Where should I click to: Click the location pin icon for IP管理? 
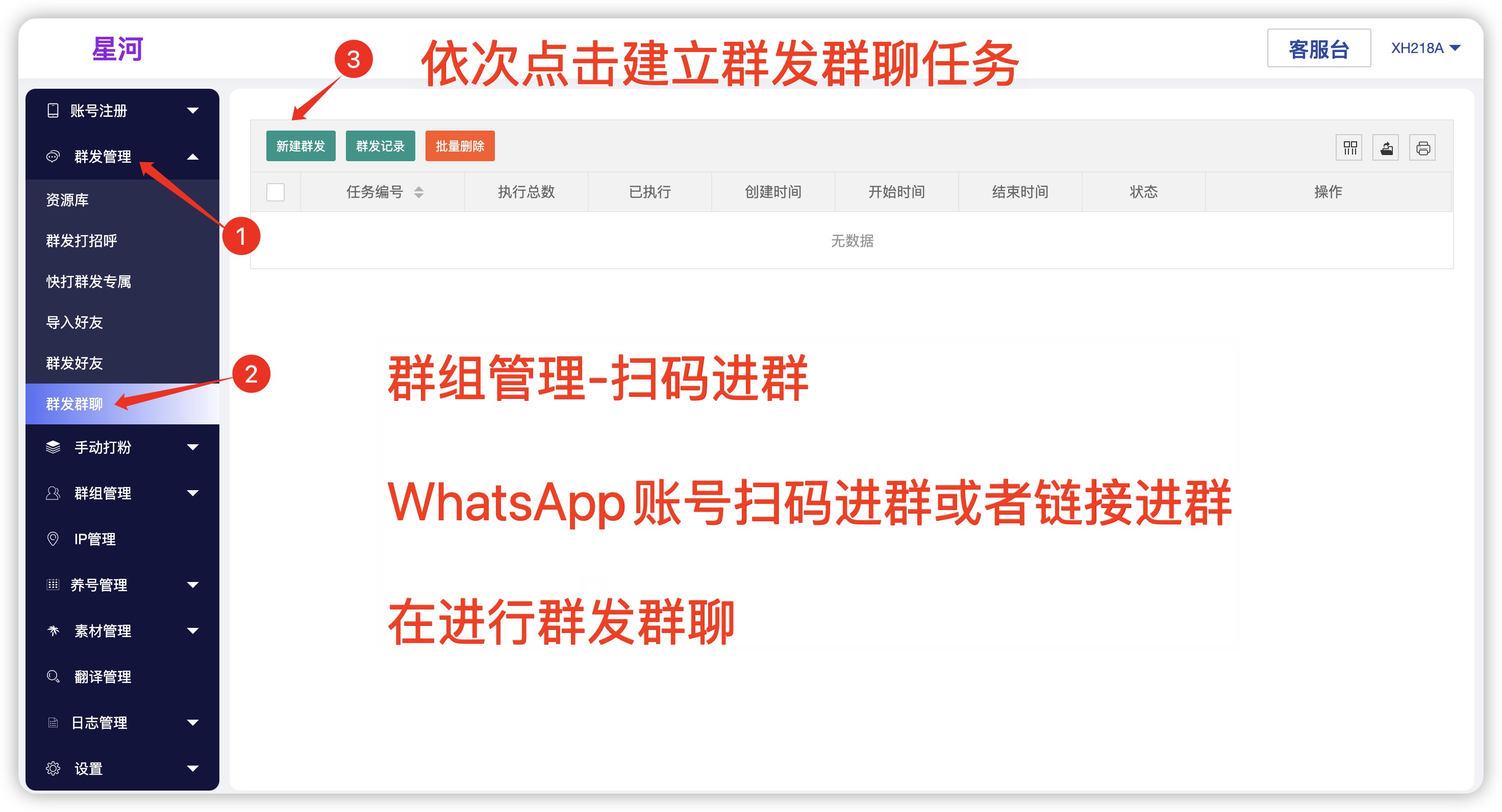click(53, 539)
